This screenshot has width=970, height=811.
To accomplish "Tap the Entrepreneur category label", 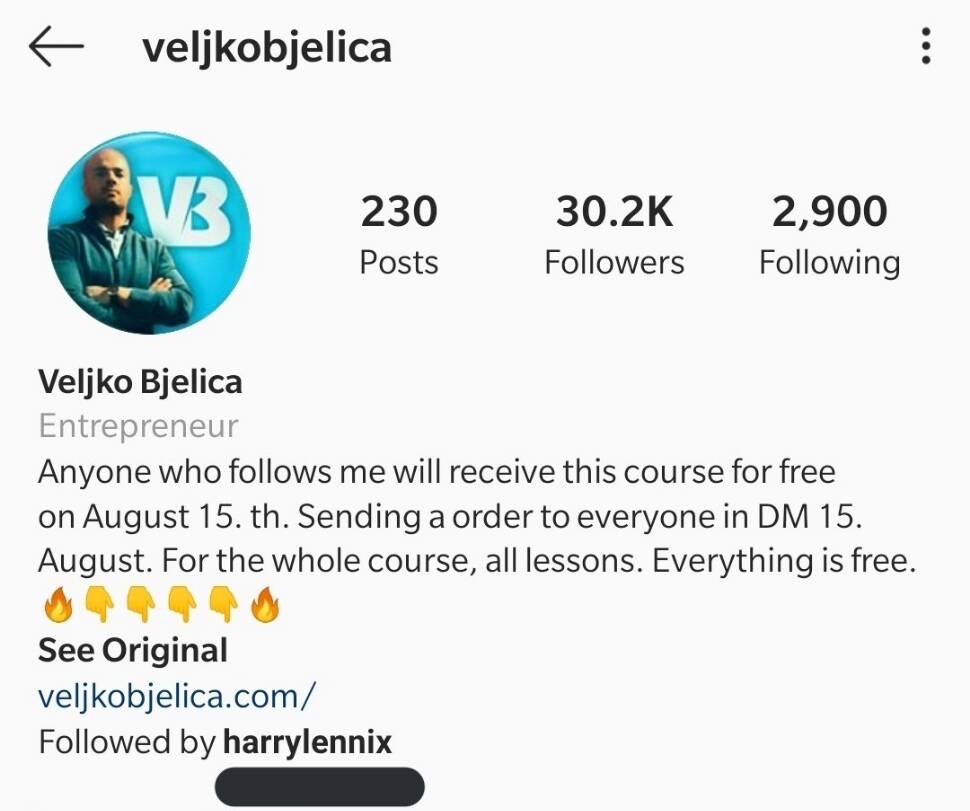I will coord(139,426).
